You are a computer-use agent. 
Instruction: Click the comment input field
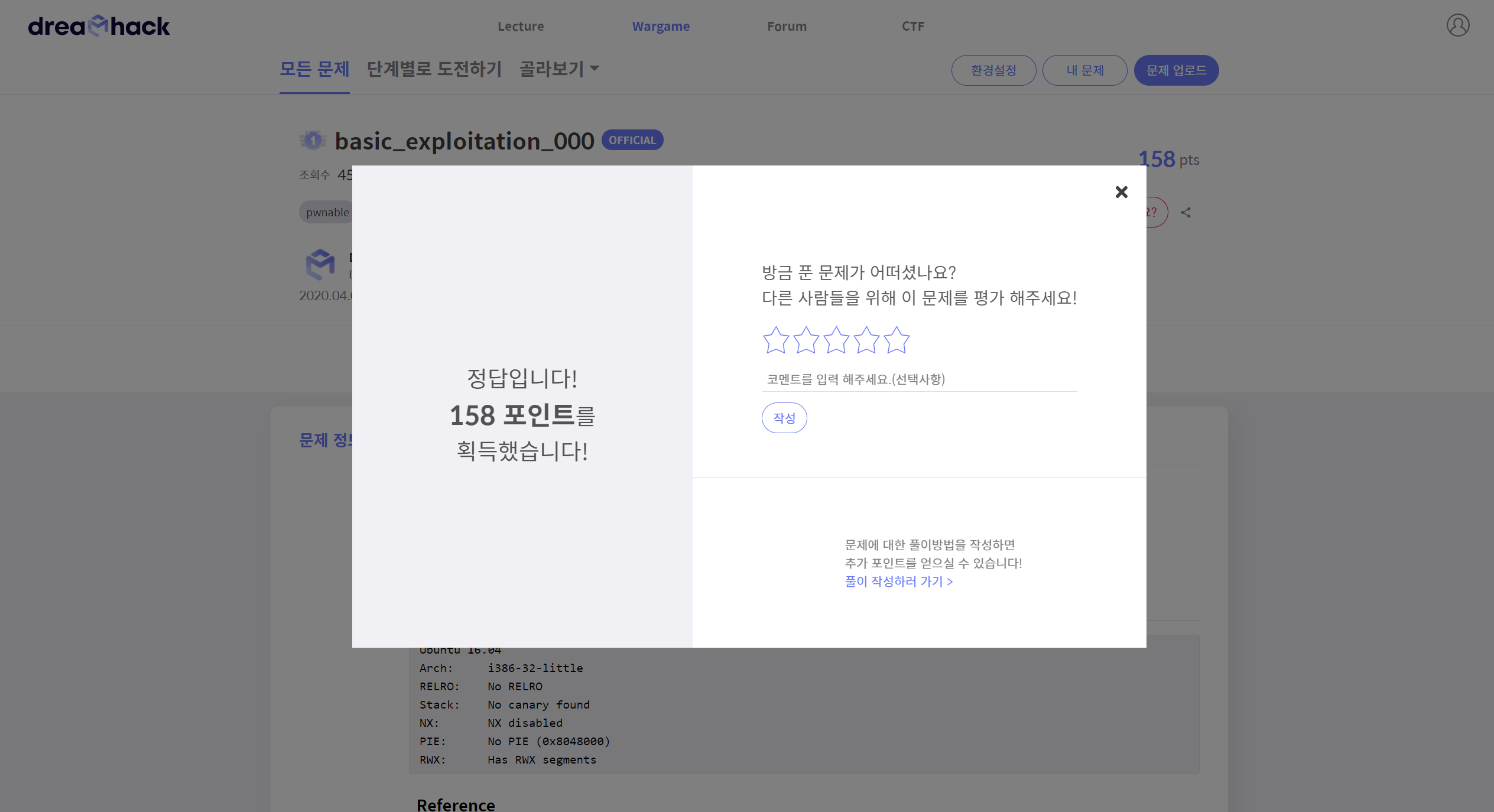[918, 379]
